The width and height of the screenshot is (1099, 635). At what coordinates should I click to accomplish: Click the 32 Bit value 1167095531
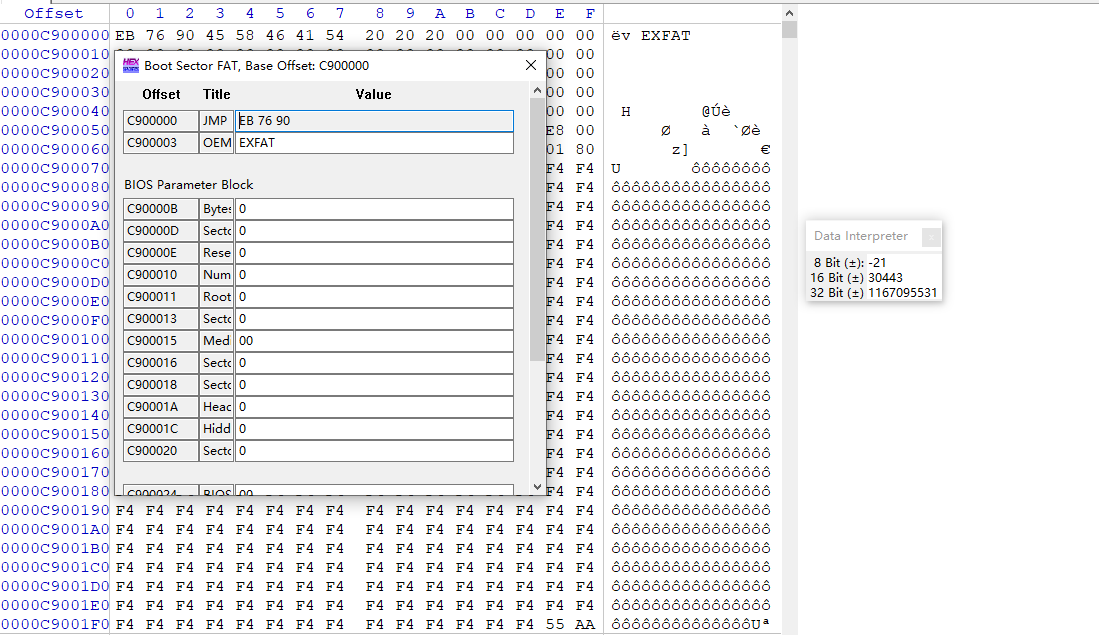click(x=903, y=292)
